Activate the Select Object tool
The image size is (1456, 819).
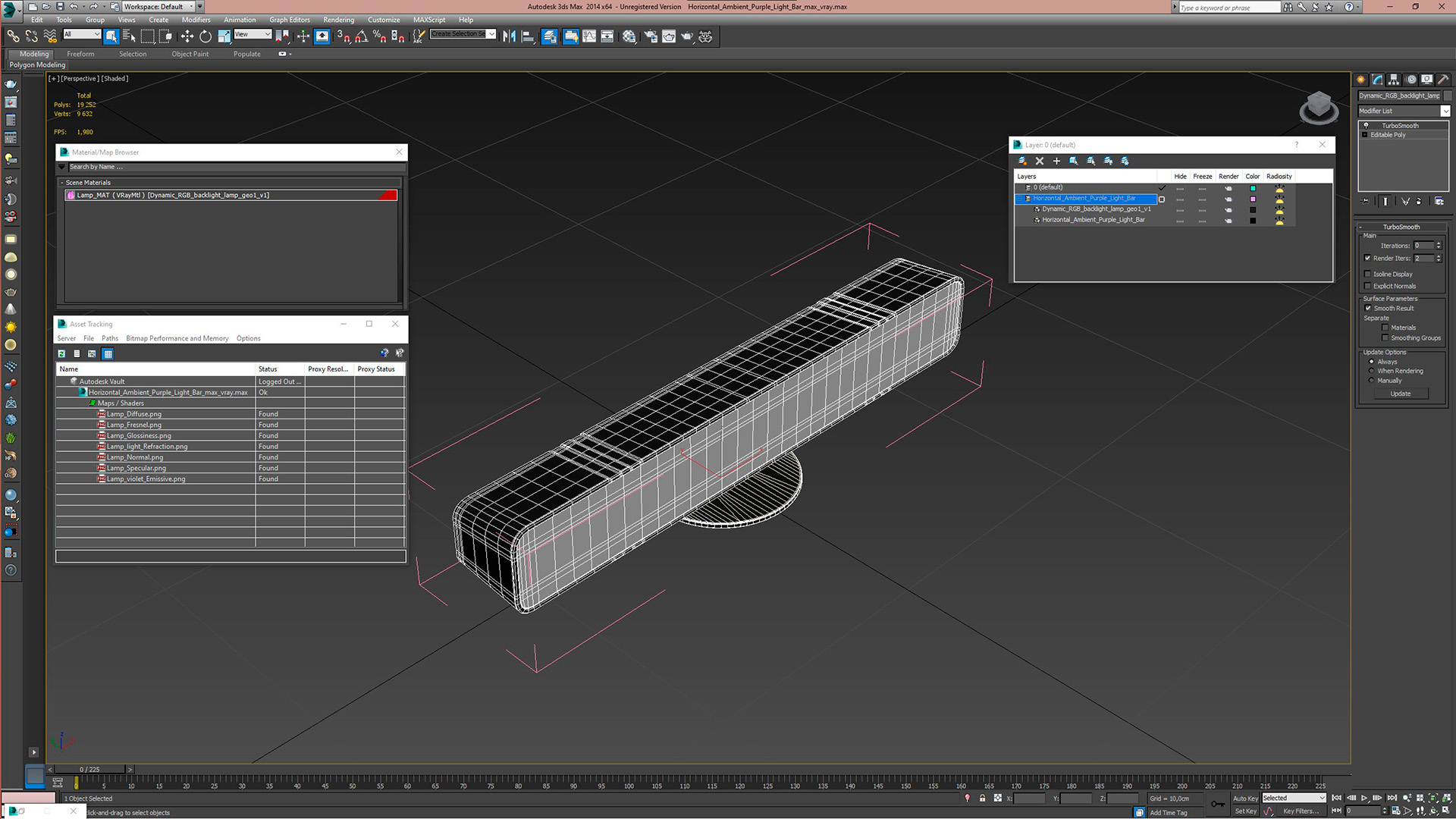(x=111, y=36)
